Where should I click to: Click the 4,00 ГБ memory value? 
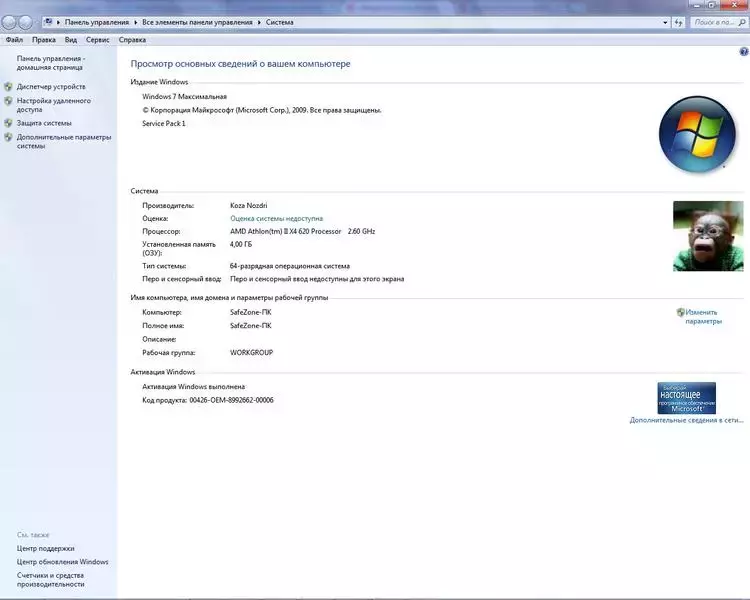[x=241, y=244]
